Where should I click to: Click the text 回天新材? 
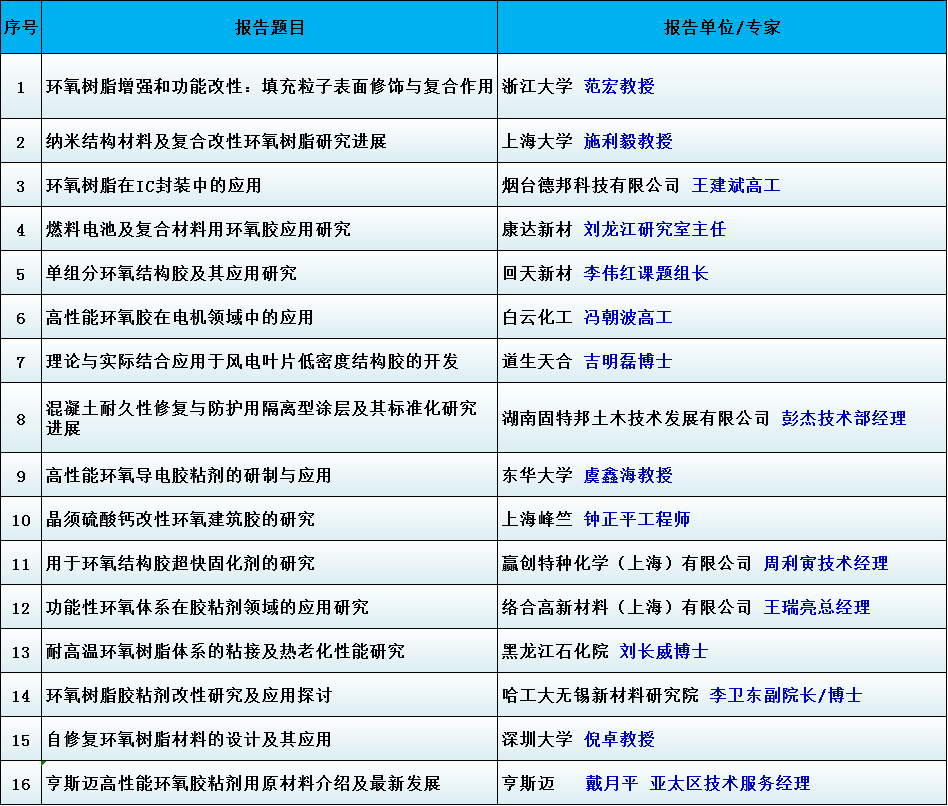click(x=537, y=274)
